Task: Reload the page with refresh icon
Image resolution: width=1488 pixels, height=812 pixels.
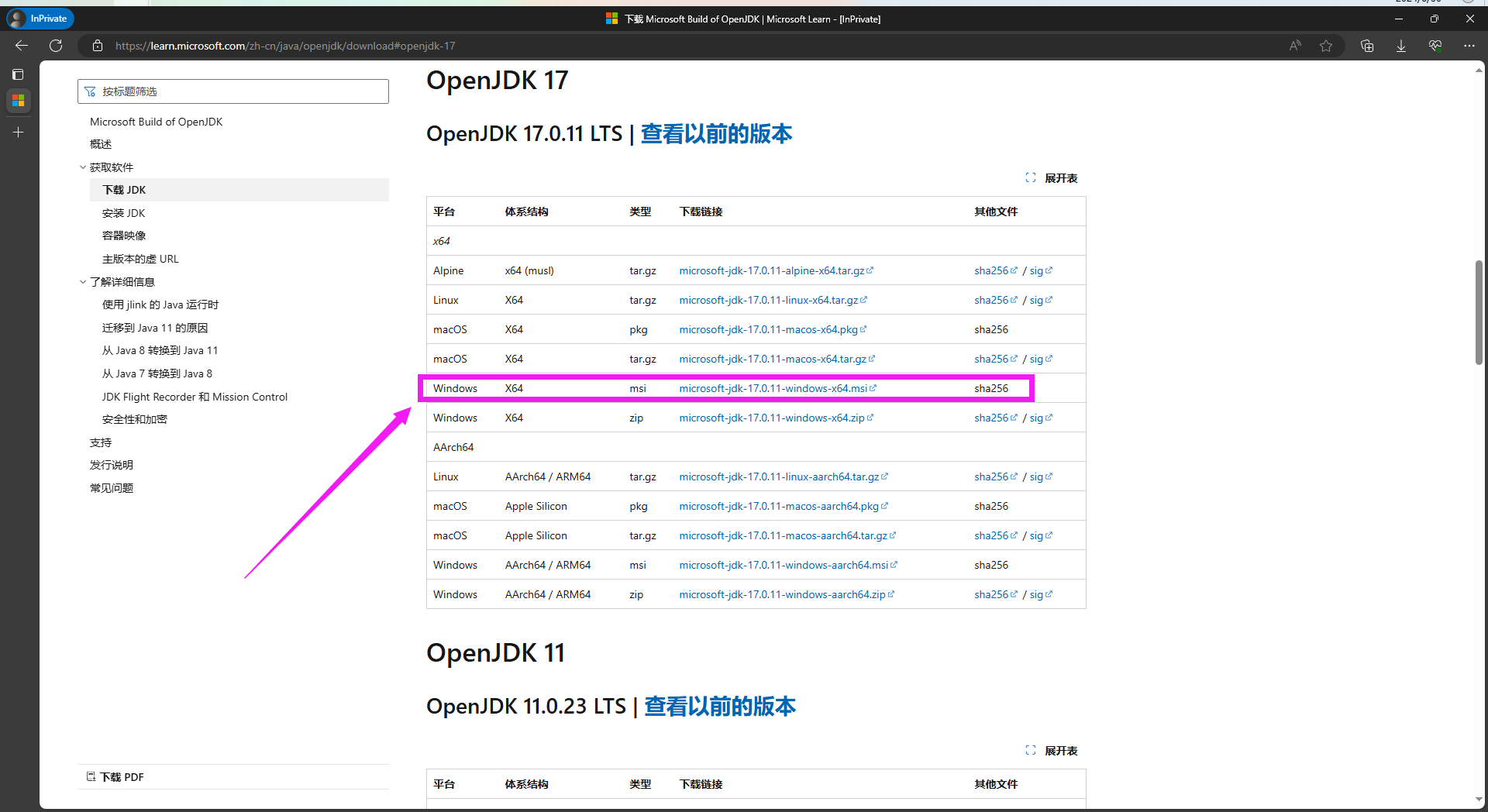Action: pos(56,46)
